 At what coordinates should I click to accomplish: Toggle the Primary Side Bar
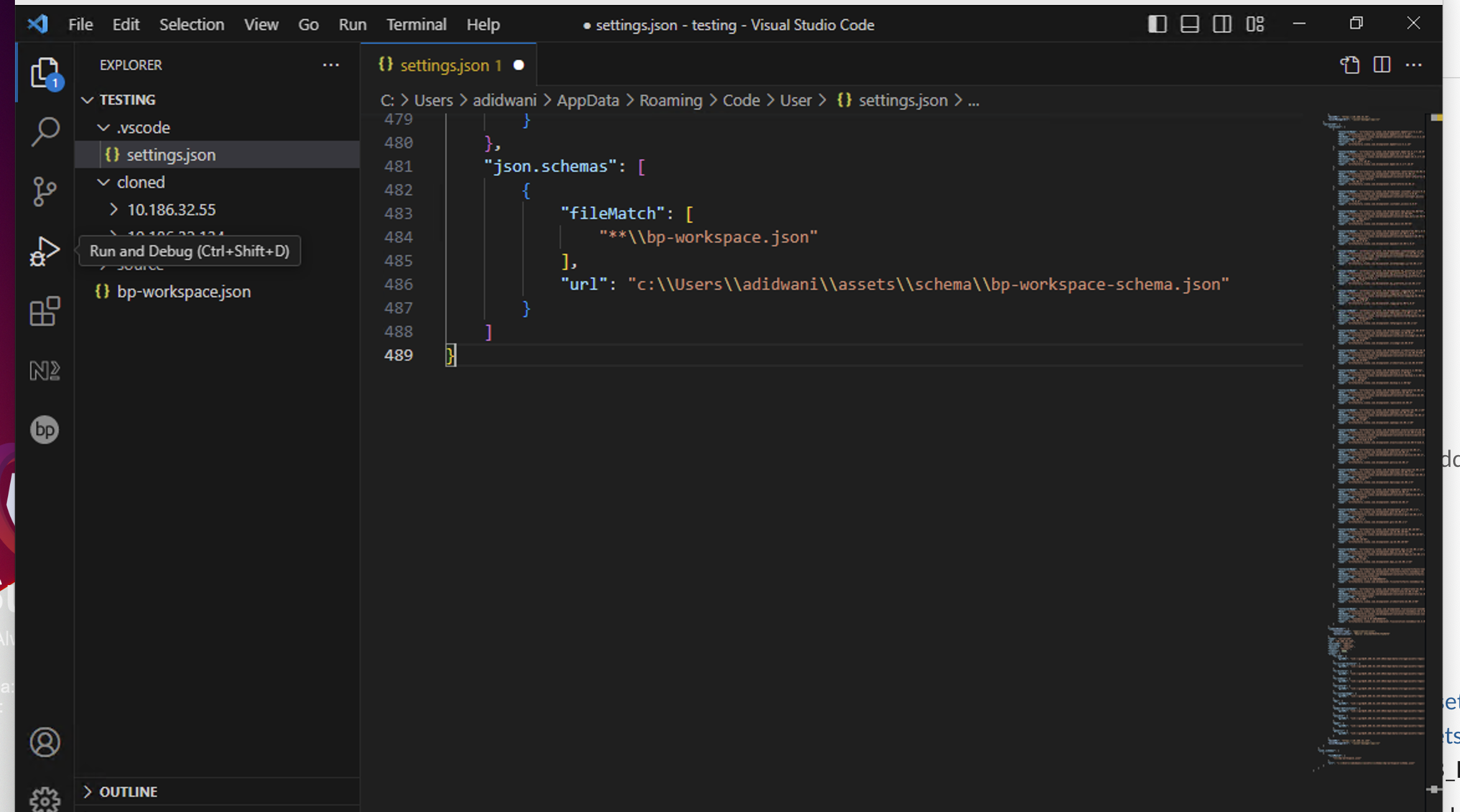pyautogui.click(x=1157, y=24)
